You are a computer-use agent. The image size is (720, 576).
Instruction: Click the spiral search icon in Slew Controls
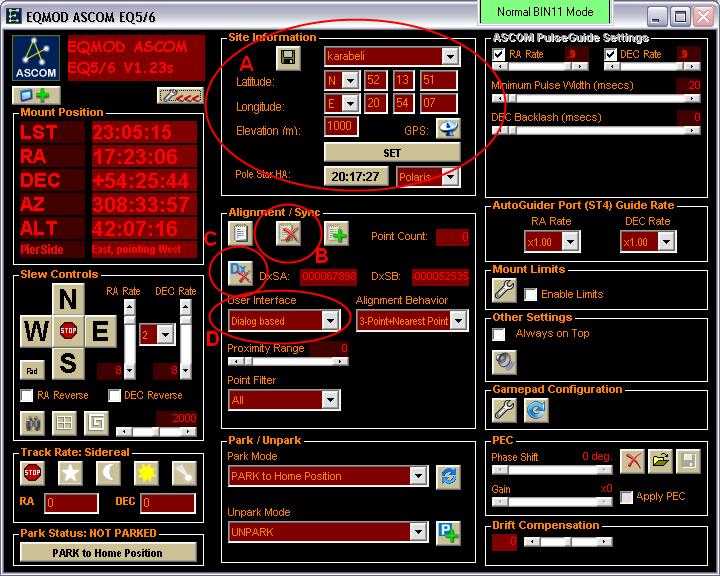pyautogui.click(x=96, y=423)
